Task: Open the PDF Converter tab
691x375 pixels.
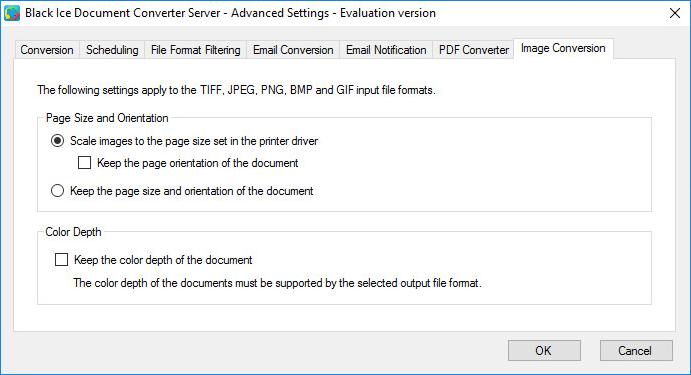Action: tap(474, 50)
